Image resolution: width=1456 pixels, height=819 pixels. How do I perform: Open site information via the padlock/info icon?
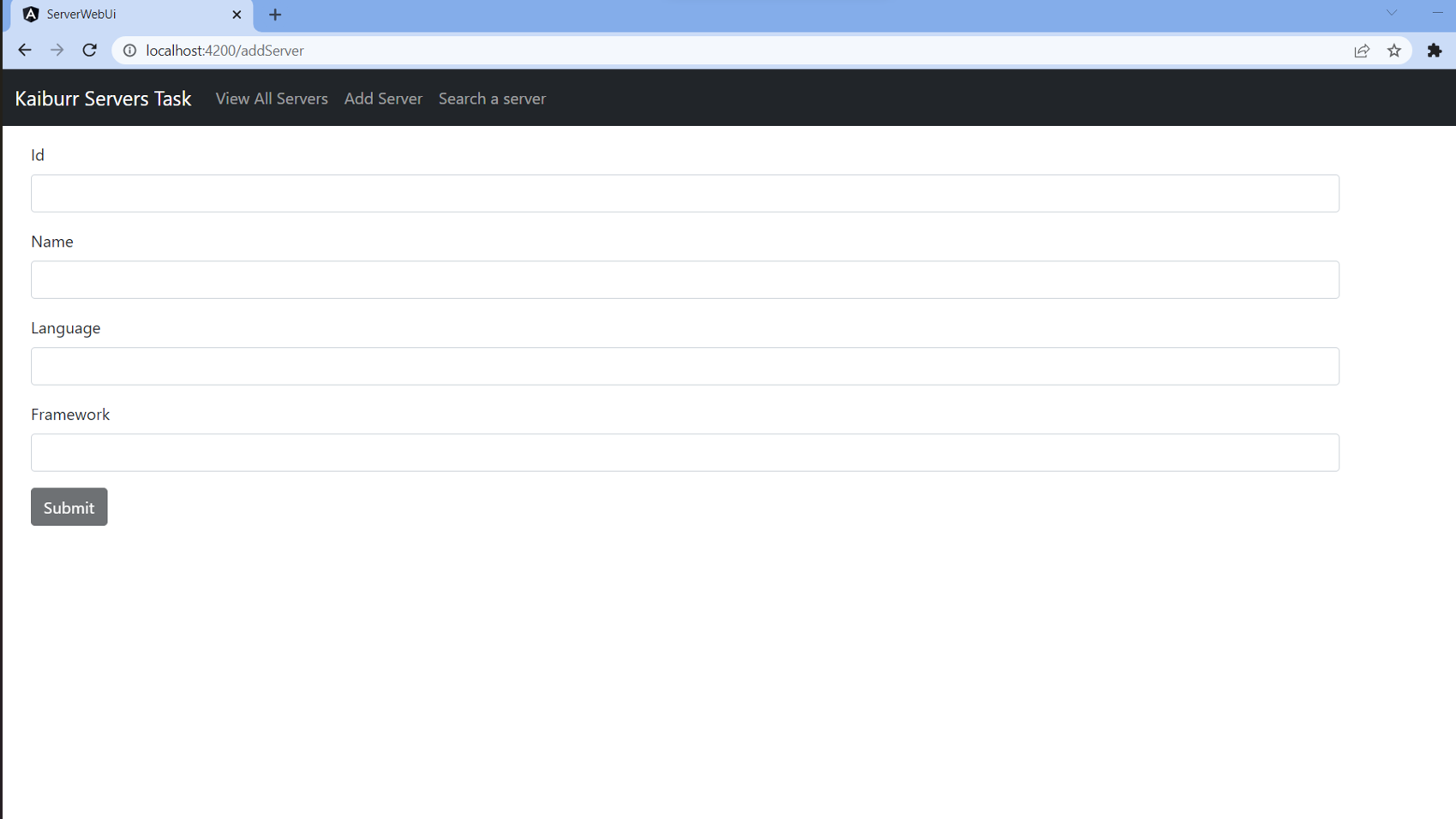click(129, 51)
